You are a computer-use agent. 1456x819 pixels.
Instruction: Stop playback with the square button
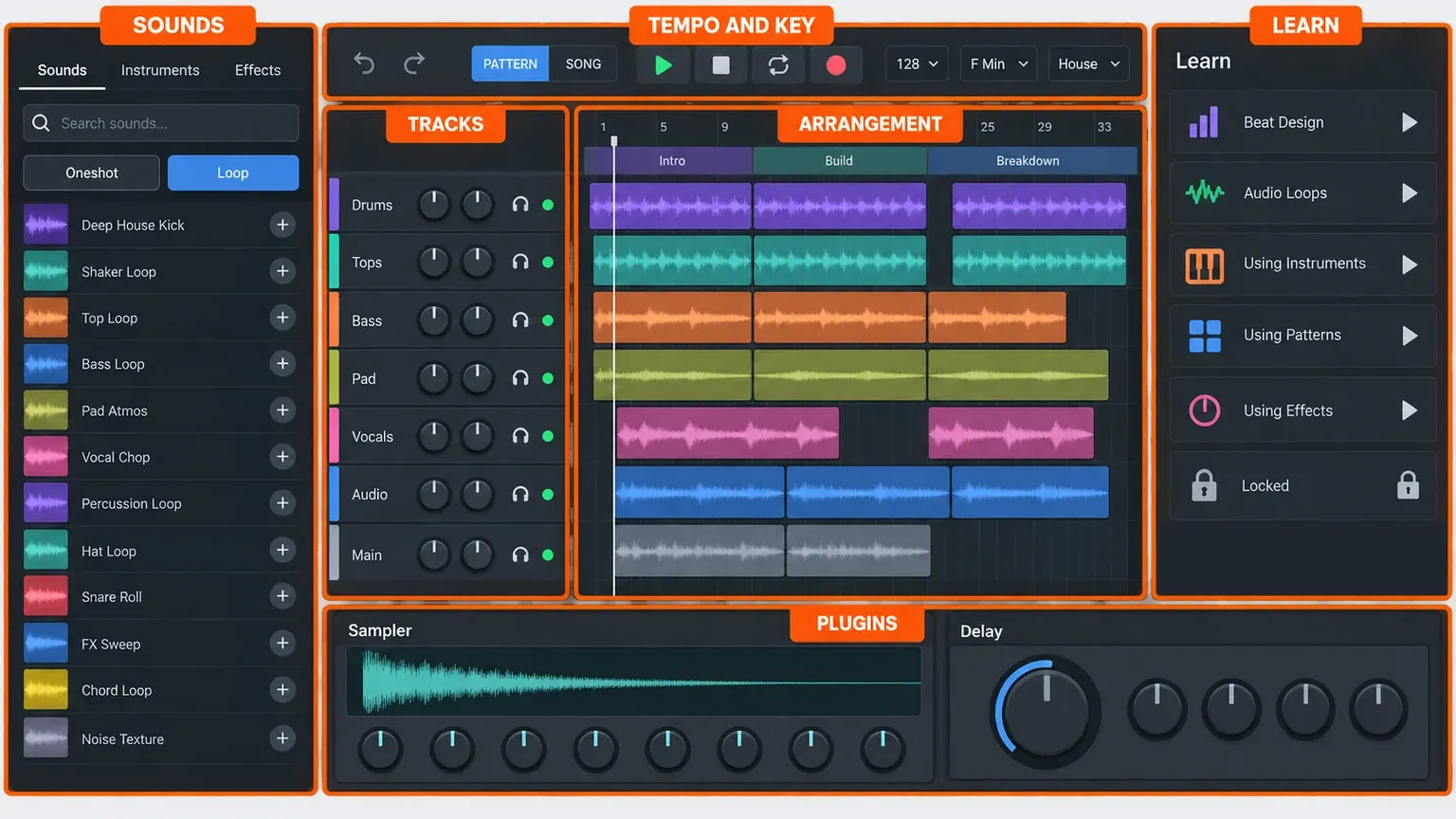tap(721, 64)
